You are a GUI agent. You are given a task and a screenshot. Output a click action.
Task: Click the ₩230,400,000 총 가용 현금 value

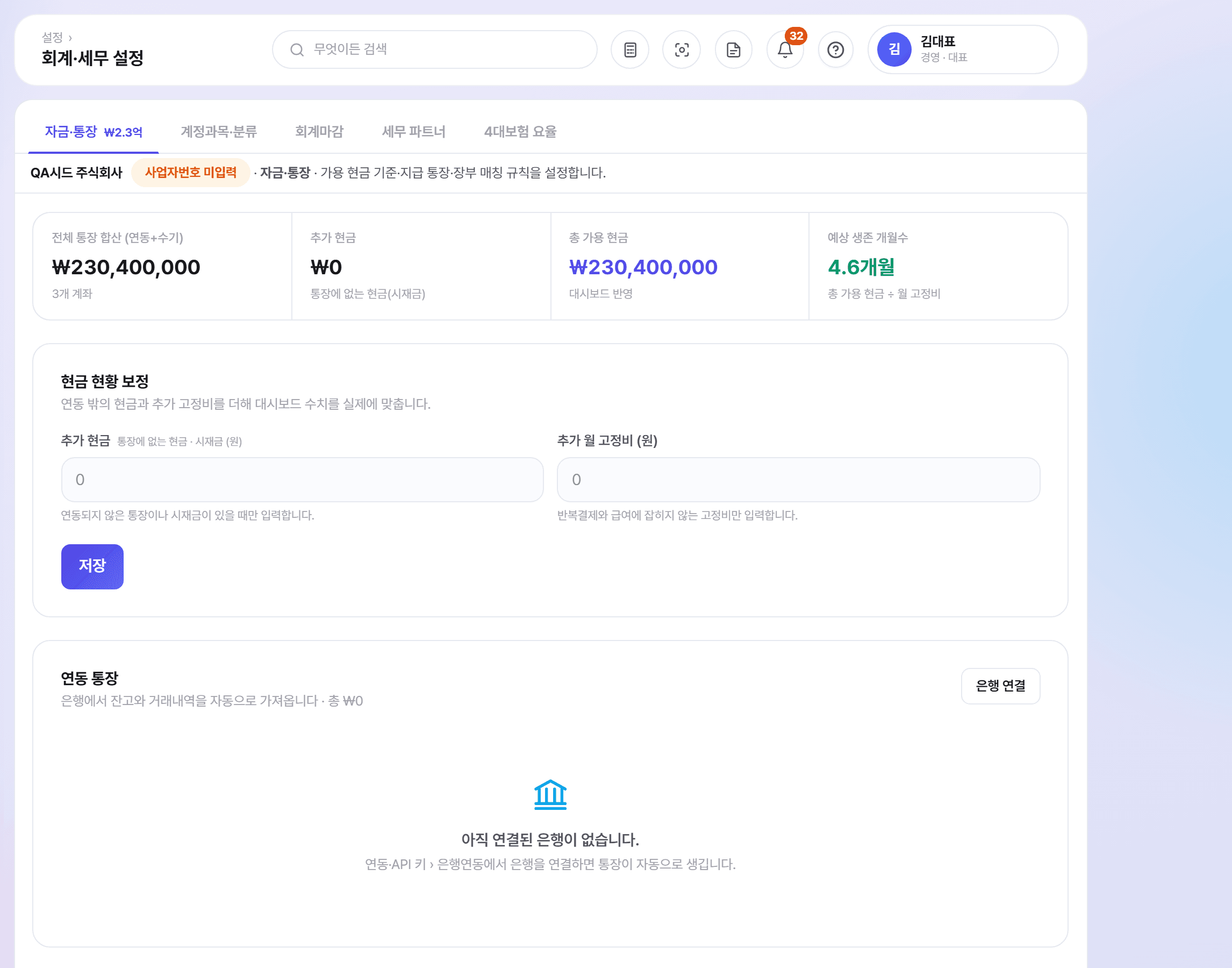(x=643, y=267)
